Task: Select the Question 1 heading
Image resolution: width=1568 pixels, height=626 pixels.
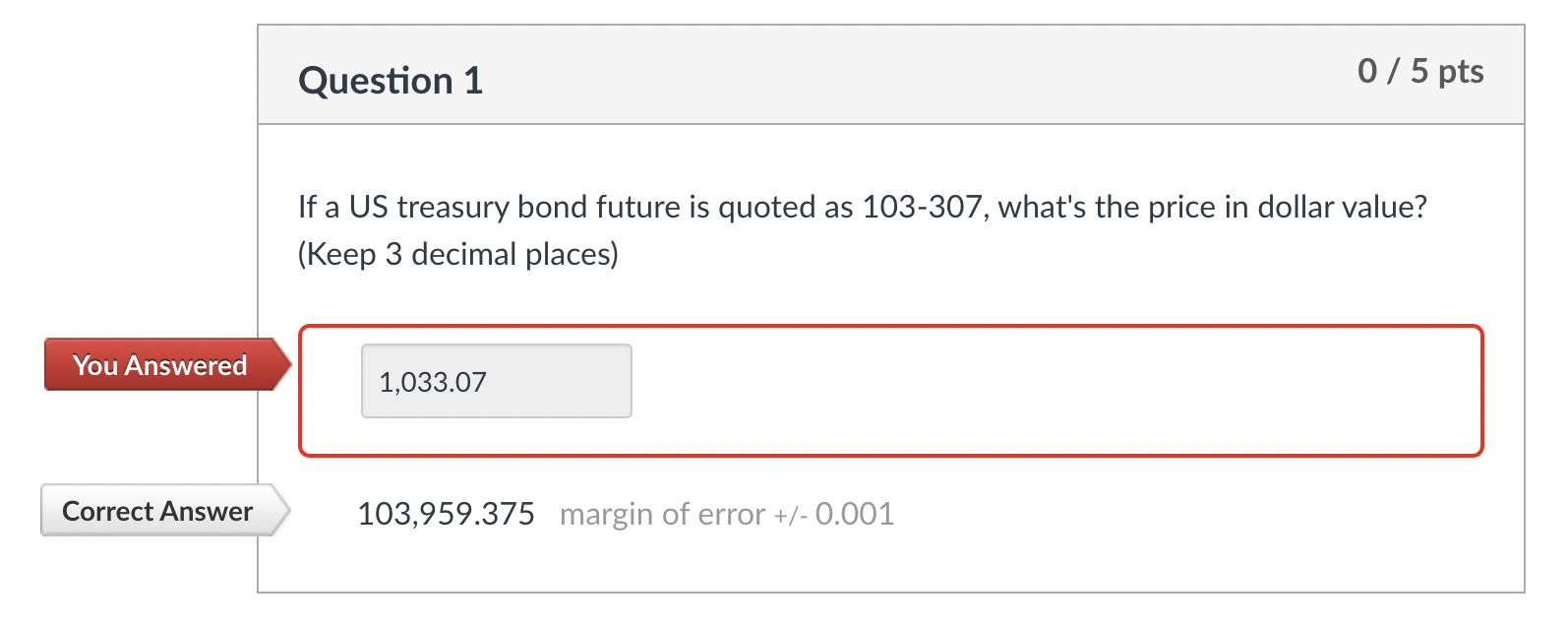Action: [391, 80]
